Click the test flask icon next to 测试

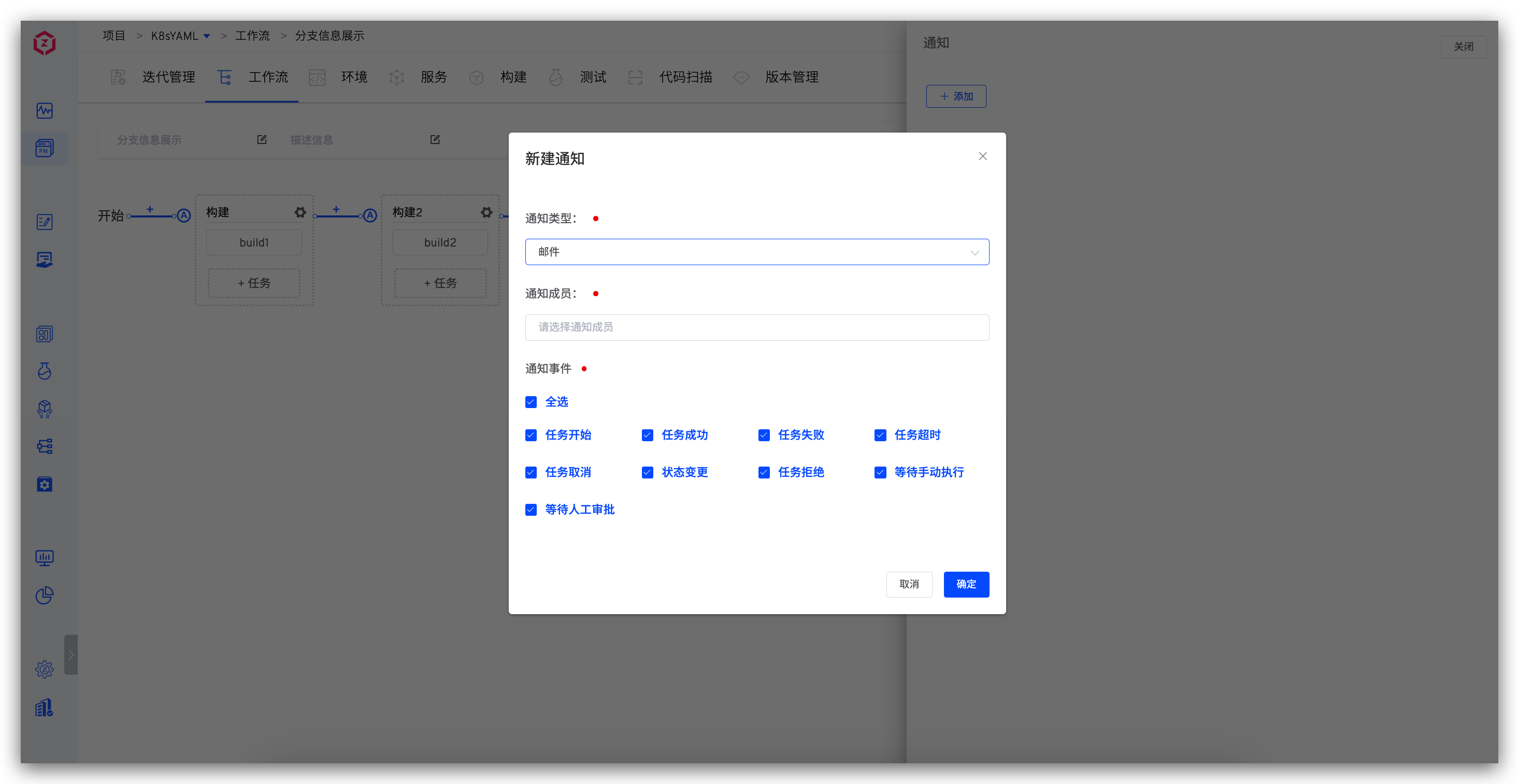(555, 77)
